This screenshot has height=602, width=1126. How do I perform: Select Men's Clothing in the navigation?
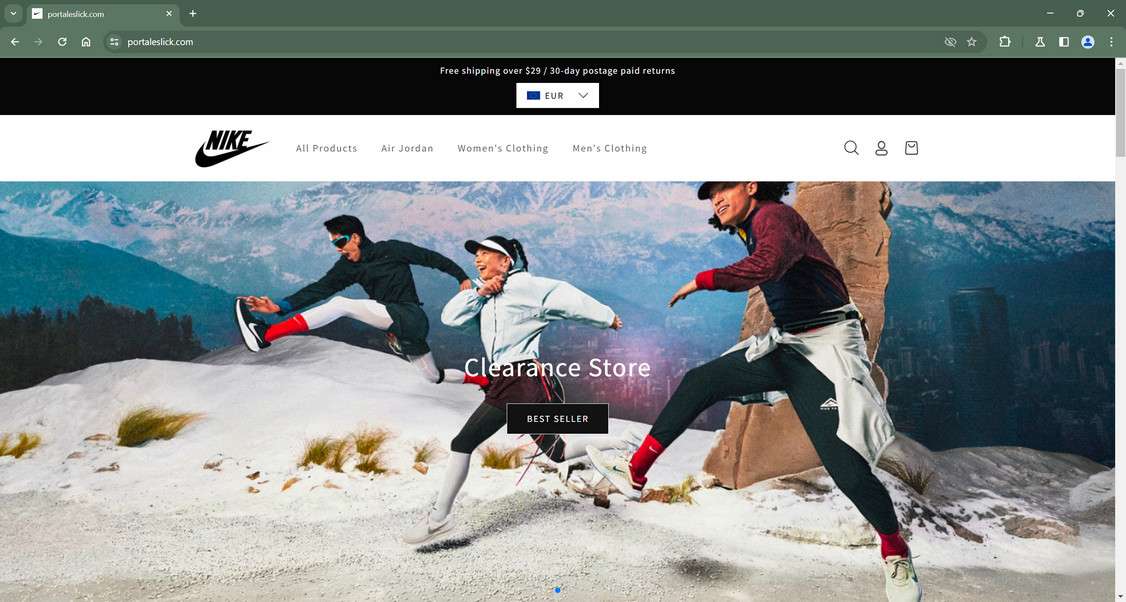609,147
